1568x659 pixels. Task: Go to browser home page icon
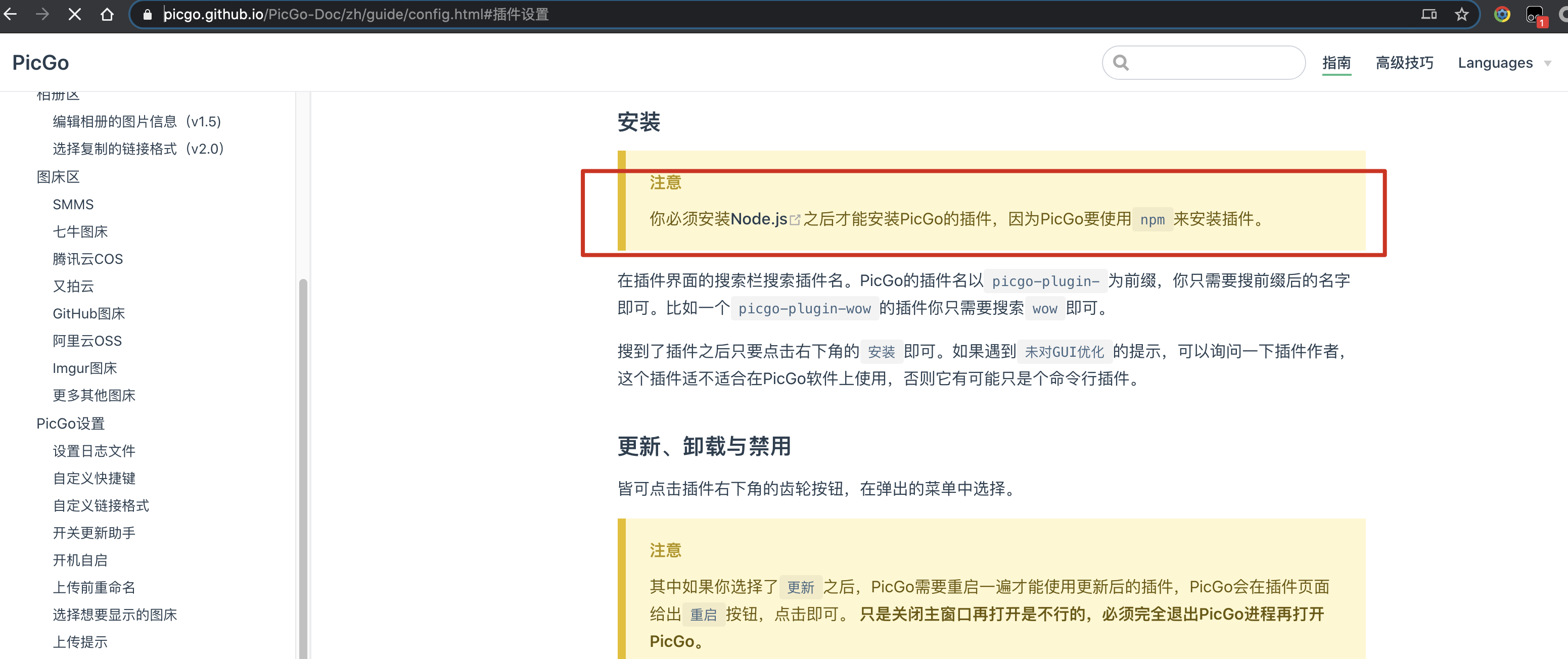(x=107, y=14)
